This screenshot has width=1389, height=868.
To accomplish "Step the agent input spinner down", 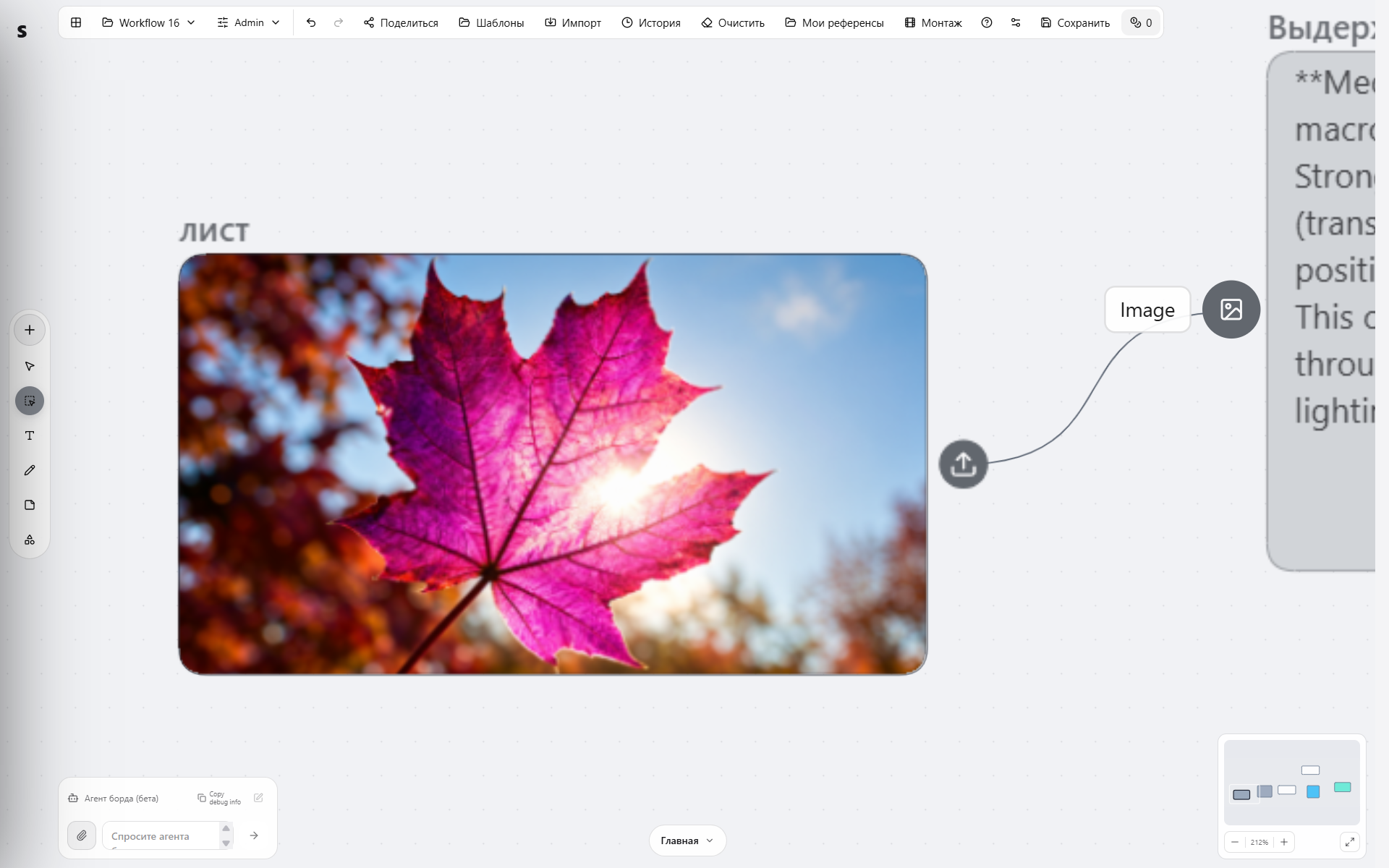I will point(226,843).
